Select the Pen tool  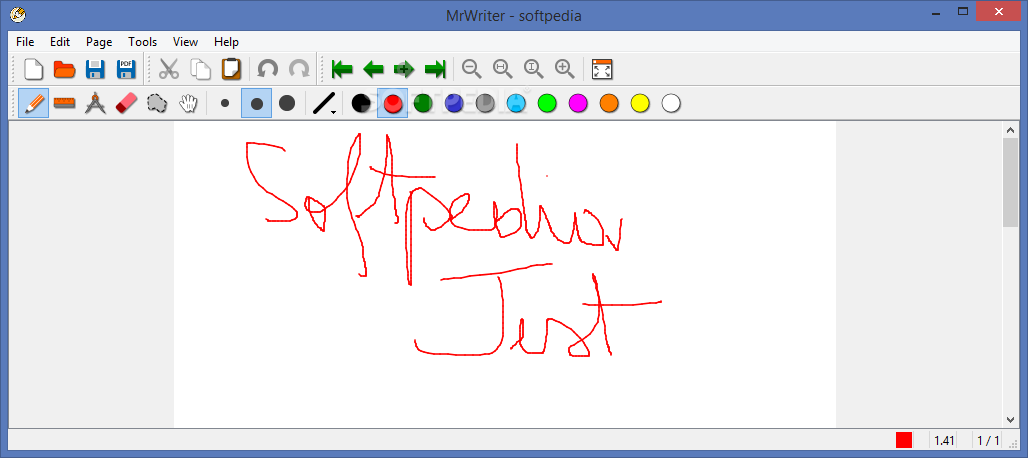33,103
